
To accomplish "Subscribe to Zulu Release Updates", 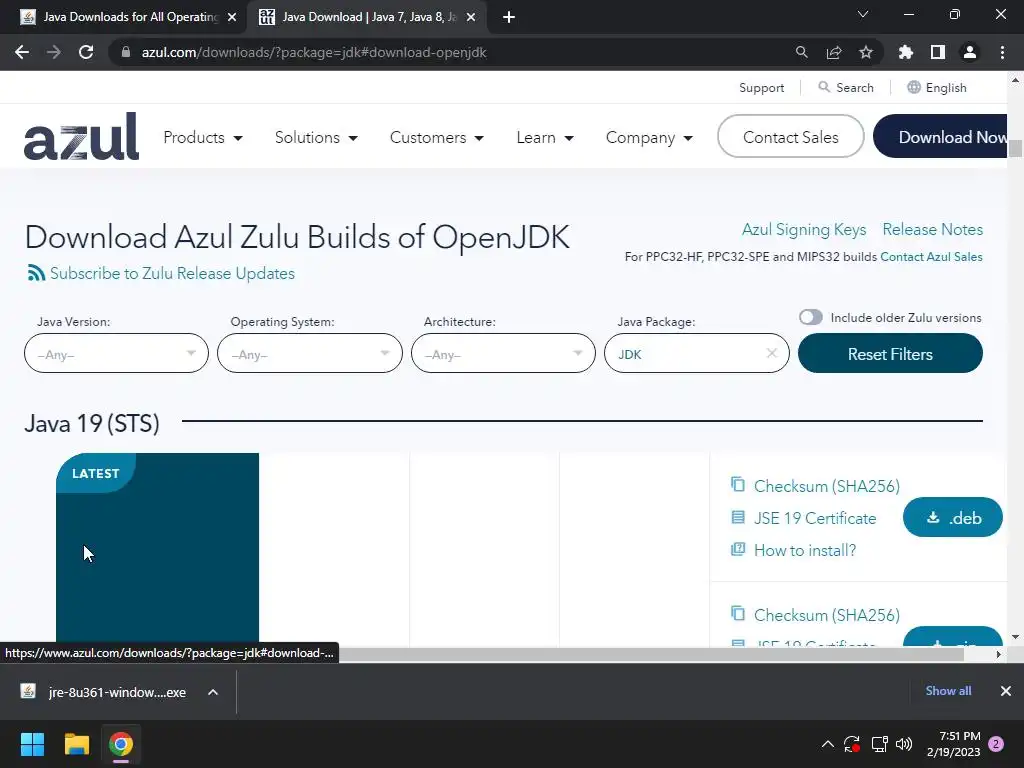I will pyautogui.click(x=172, y=273).
